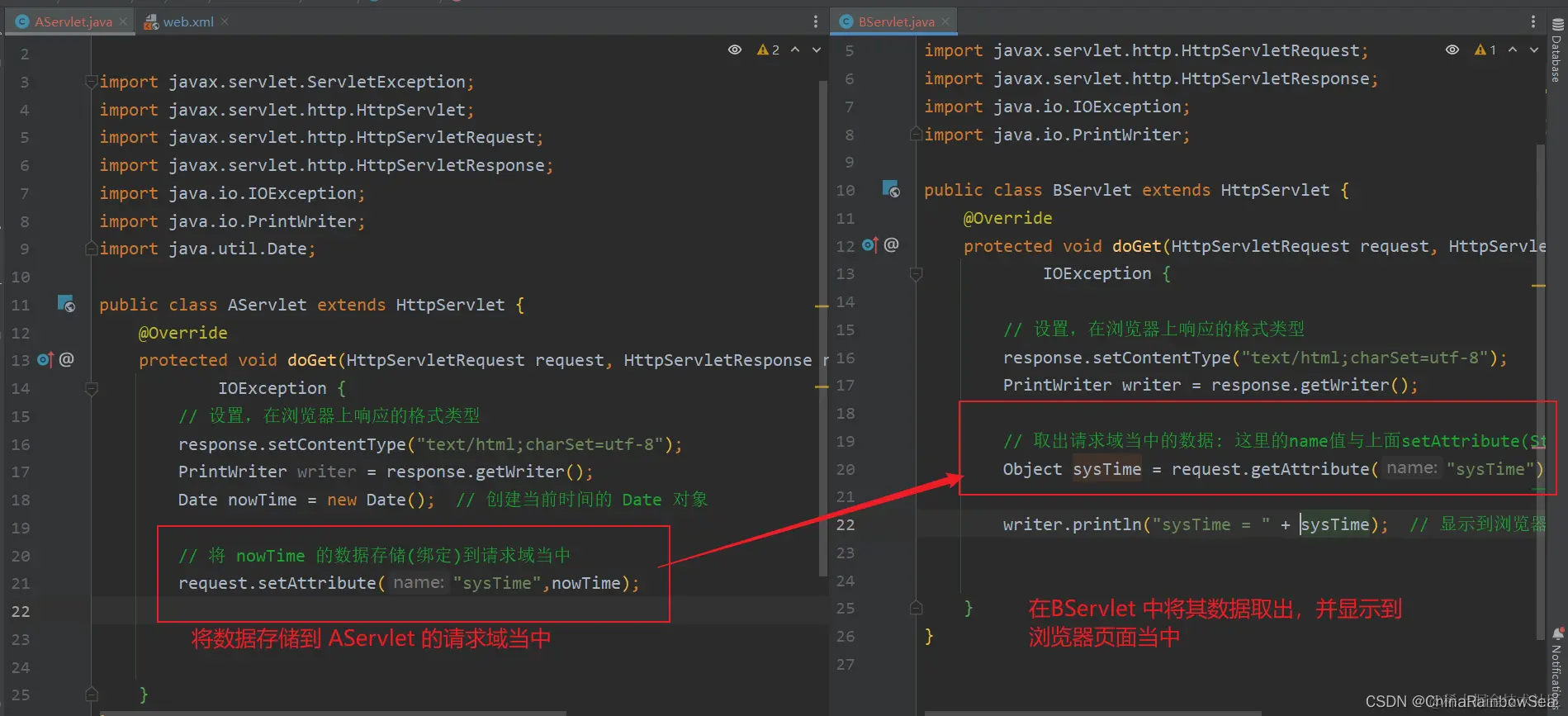Image resolution: width=1568 pixels, height=716 pixels.
Task: Close the BServlet.java tab
Action: pos(945,21)
